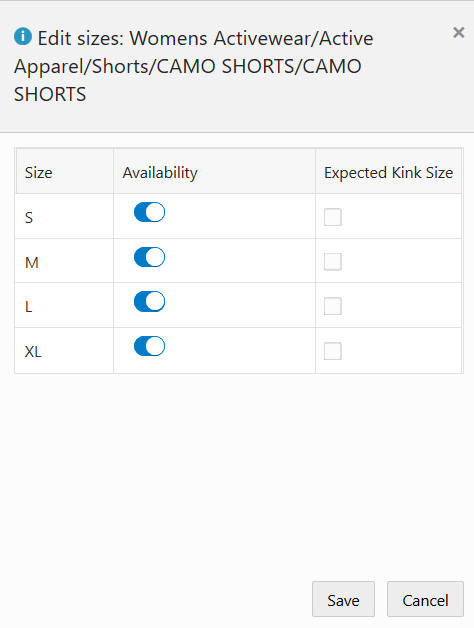
Task: Turn off availability for size S
Action: point(149,212)
